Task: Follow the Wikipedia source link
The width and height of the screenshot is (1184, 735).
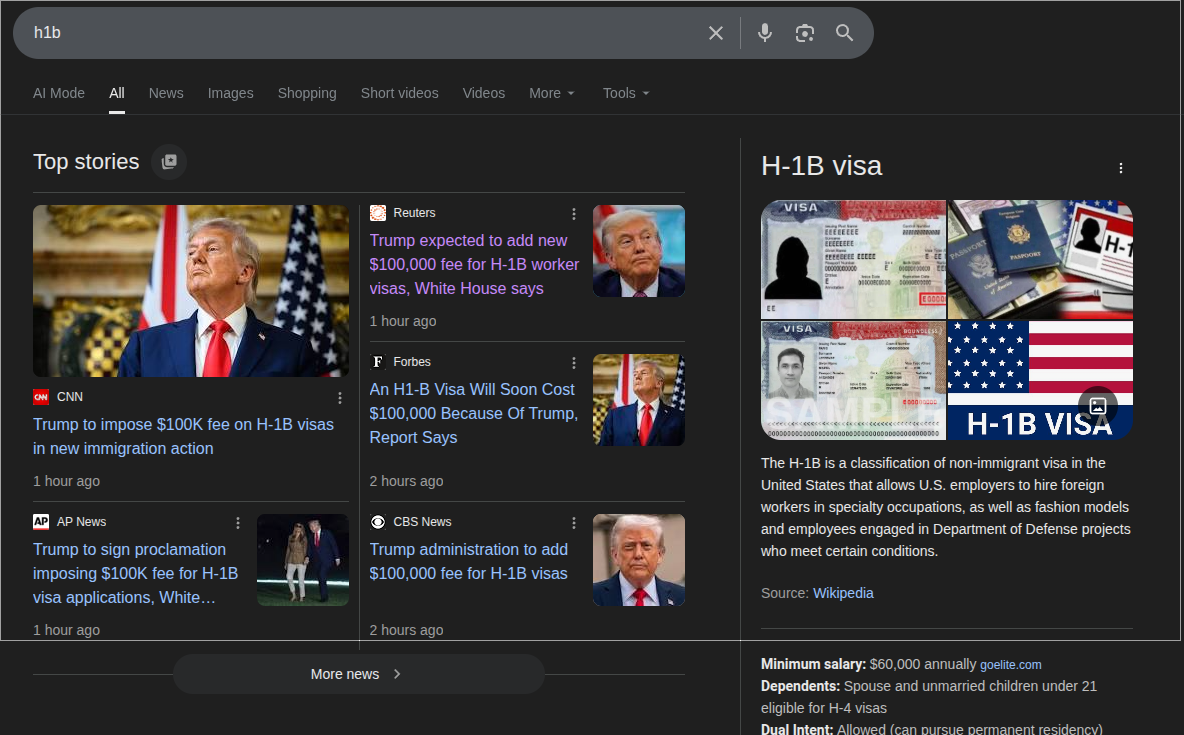Action: [843, 593]
